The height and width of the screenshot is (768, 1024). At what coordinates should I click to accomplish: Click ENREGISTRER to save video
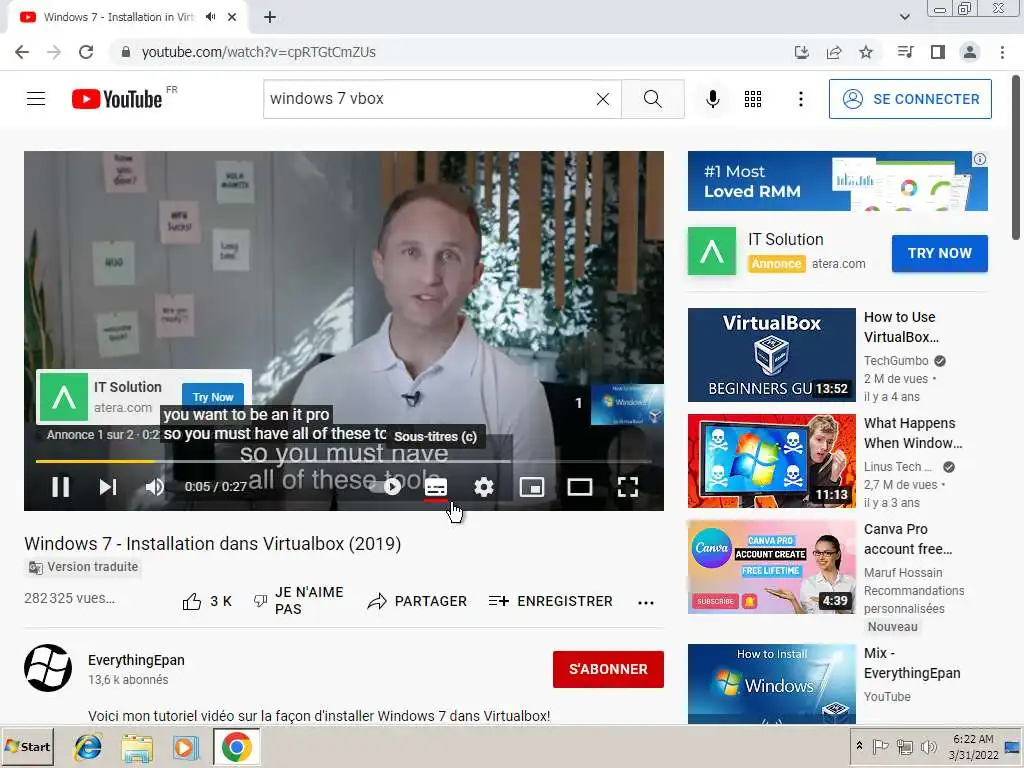tap(551, 601)
